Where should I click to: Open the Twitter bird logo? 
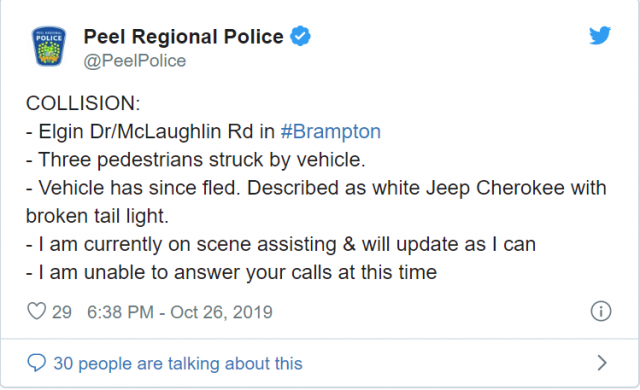[x=600, y=35]
